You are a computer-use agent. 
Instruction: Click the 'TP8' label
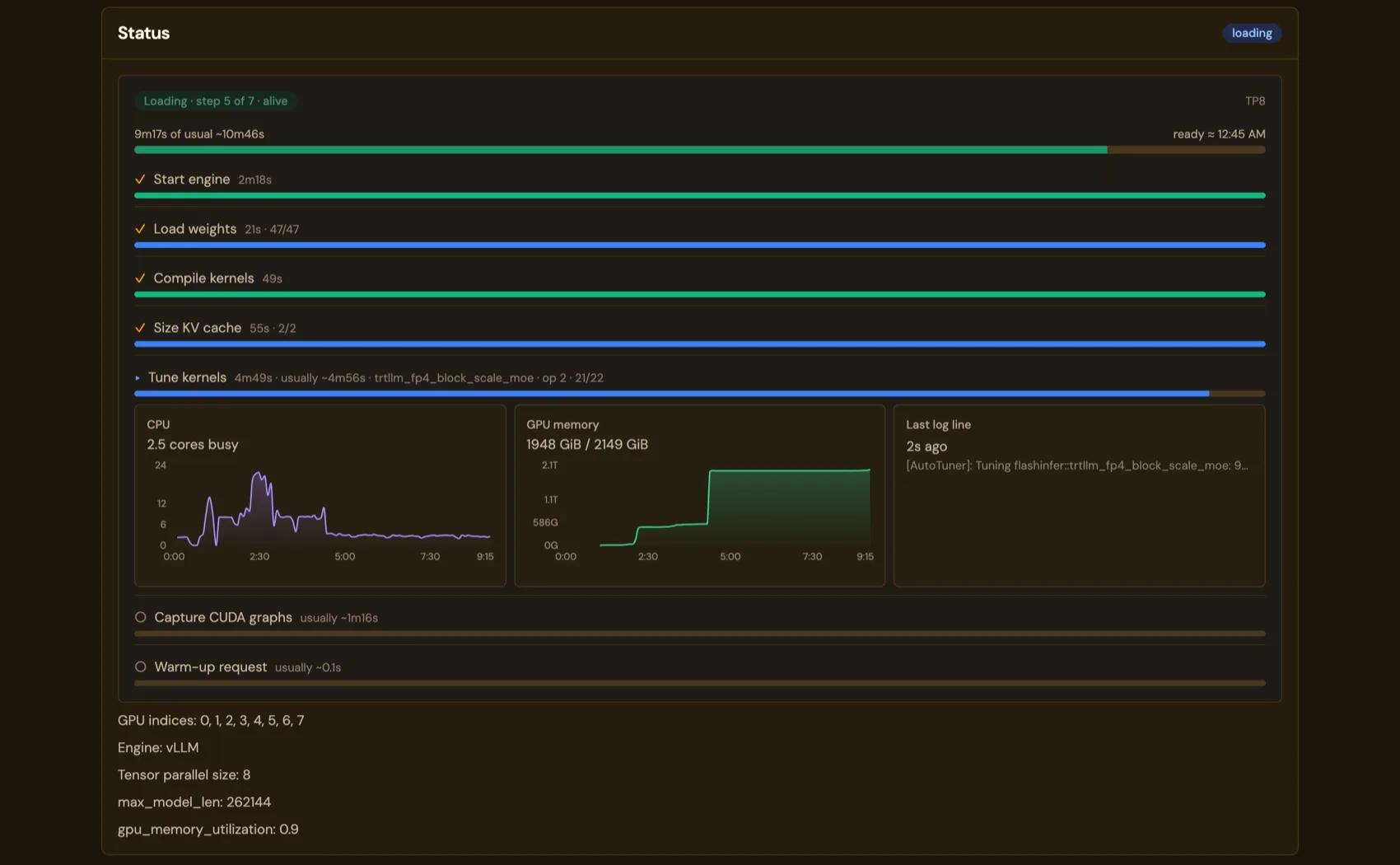pyautogui.click(x=1255, y=101)
